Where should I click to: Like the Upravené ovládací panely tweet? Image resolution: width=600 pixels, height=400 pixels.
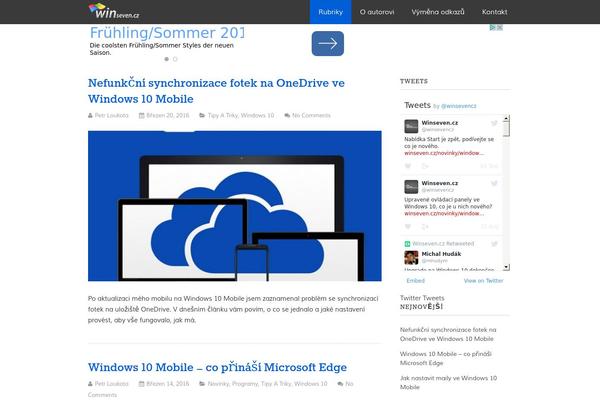pyautogui.click(x=408, y=227)
